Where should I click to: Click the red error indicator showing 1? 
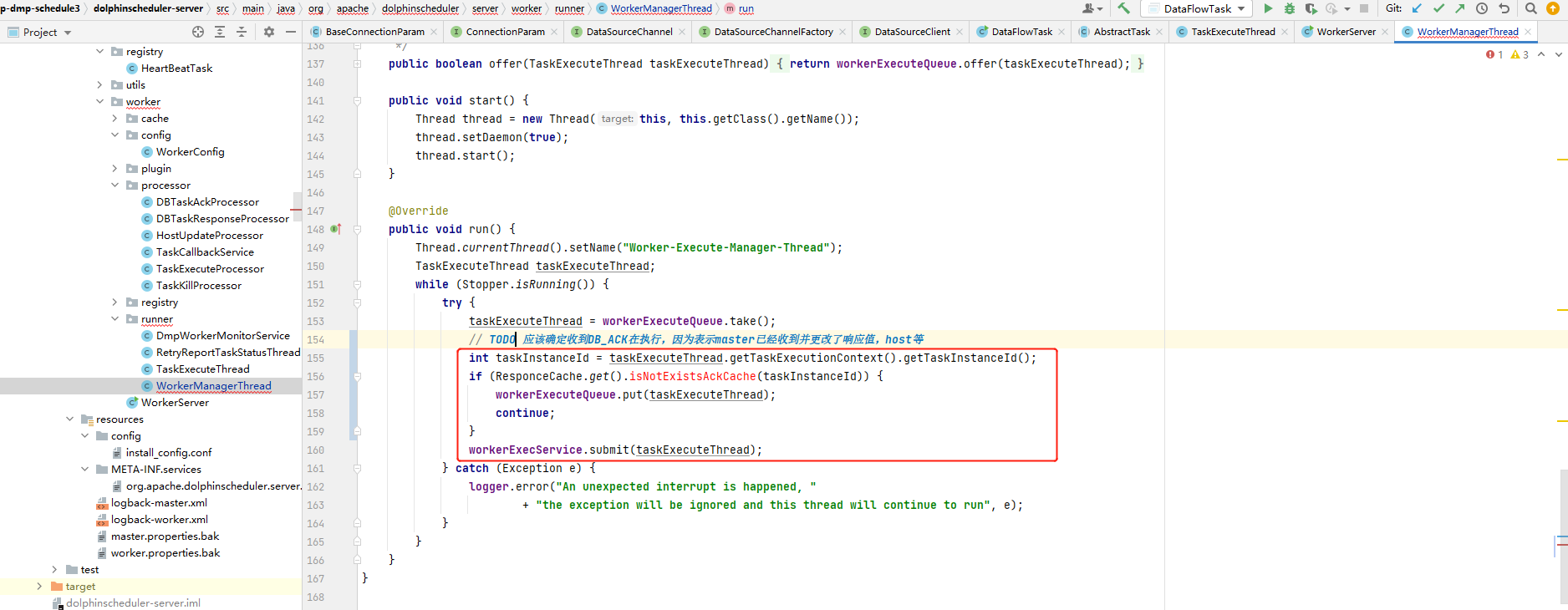(1494, 54)
